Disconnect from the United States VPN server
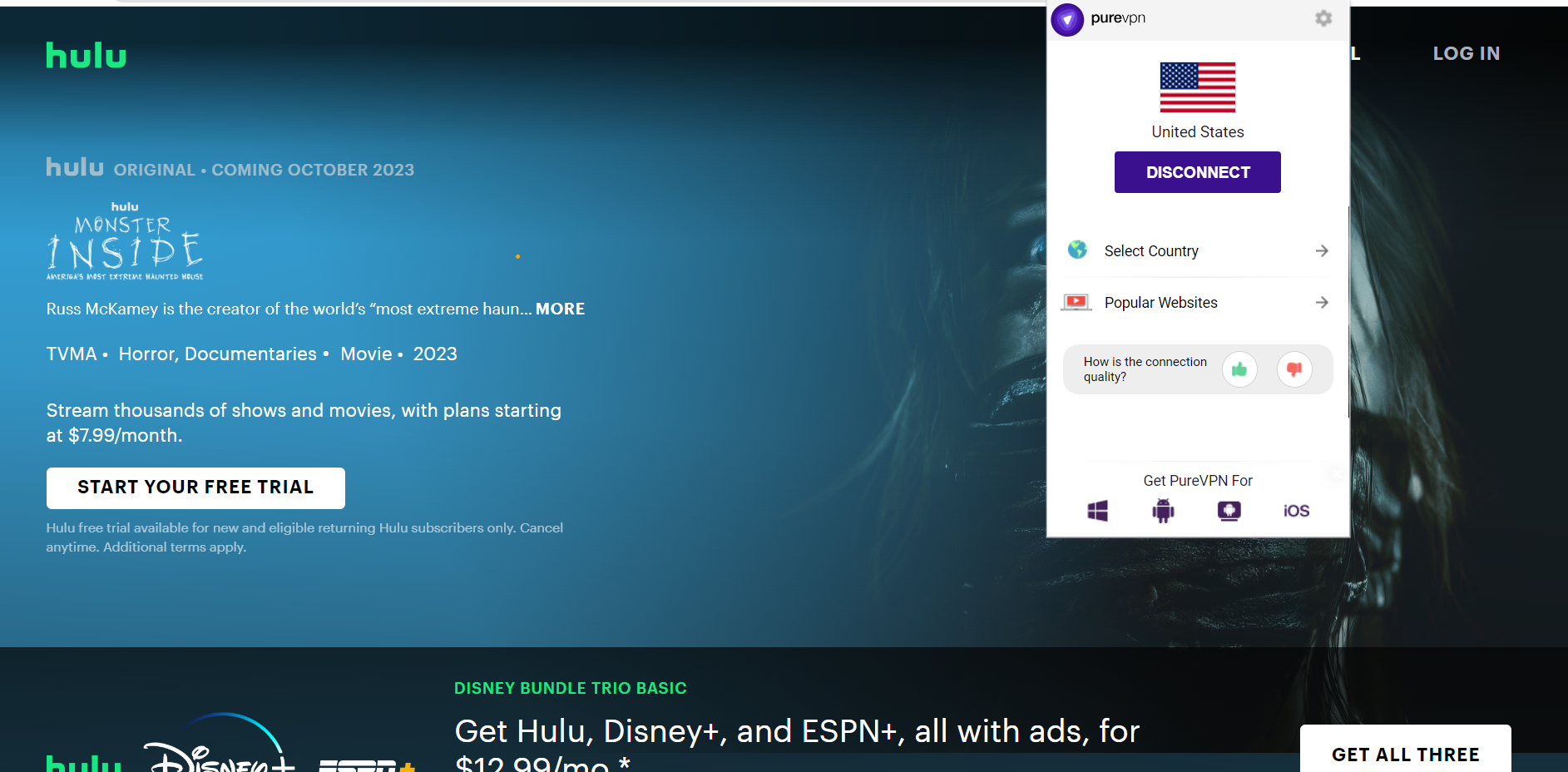Viewport: 1568px width, 772px height. [1197, 171]
